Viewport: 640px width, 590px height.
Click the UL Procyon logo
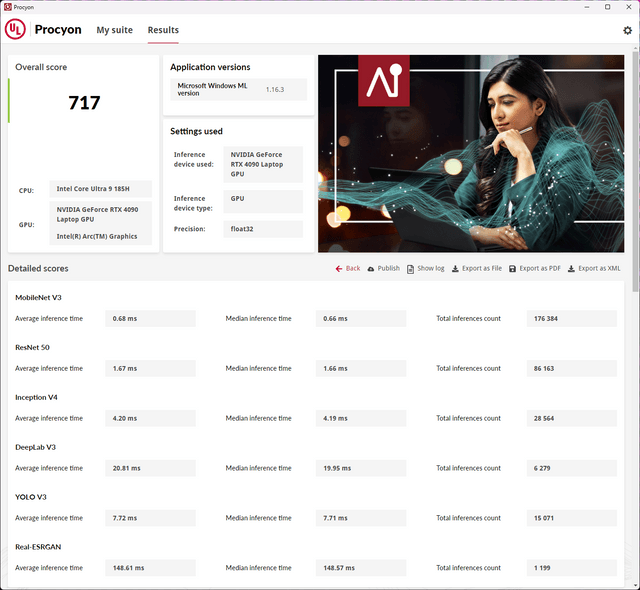click(x=15, y=29)
